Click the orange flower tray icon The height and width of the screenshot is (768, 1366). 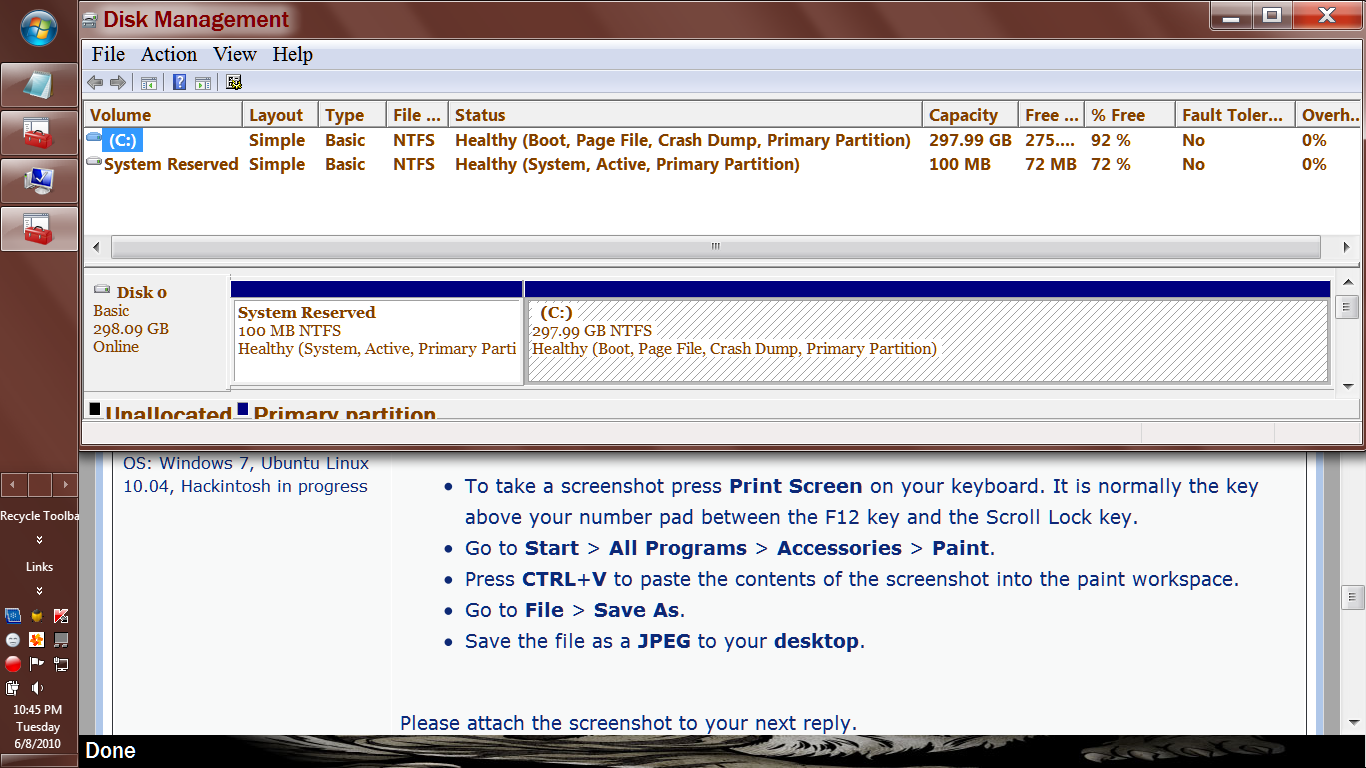pyautogui.click(x=37, y=639)
